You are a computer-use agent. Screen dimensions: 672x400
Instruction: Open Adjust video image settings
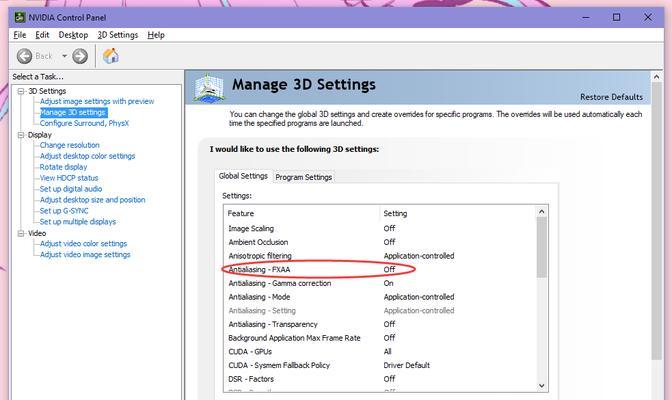point(85,255)
